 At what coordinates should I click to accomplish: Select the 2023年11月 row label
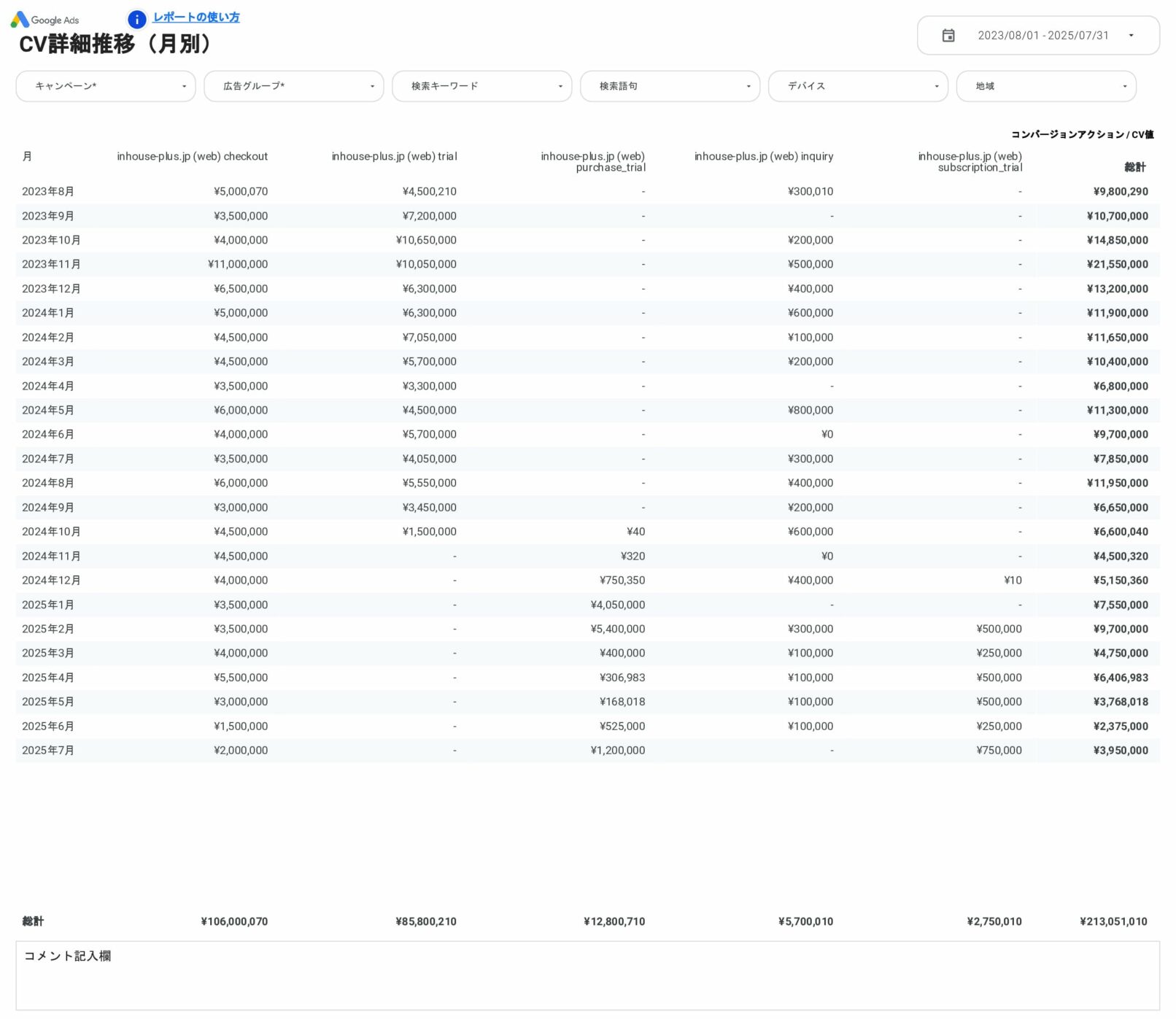[51, 265]
